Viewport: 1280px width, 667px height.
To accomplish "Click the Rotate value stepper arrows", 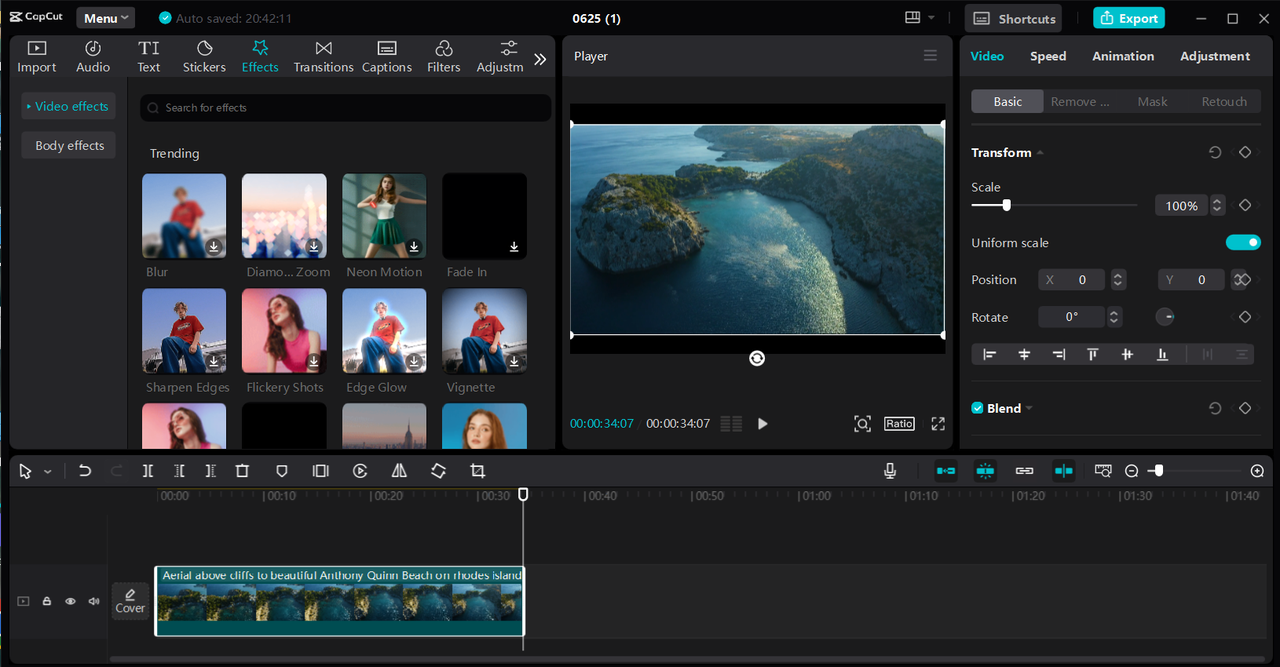I will (x=1114, y=317).
